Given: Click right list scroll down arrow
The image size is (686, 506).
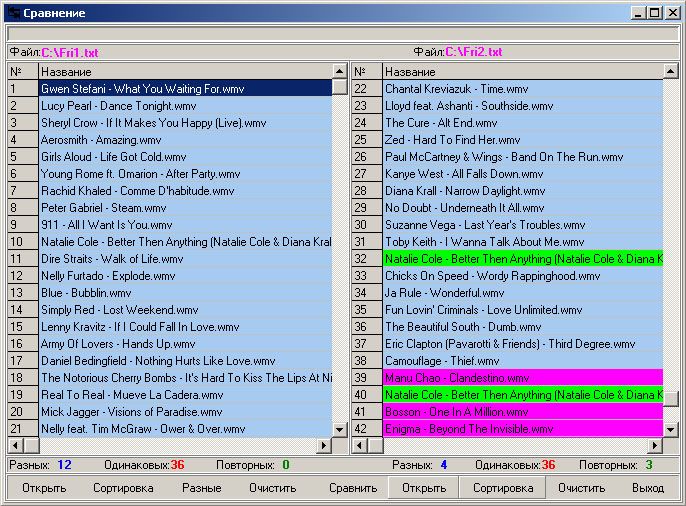Looking at the screenshot, I should tap(670, 429).
